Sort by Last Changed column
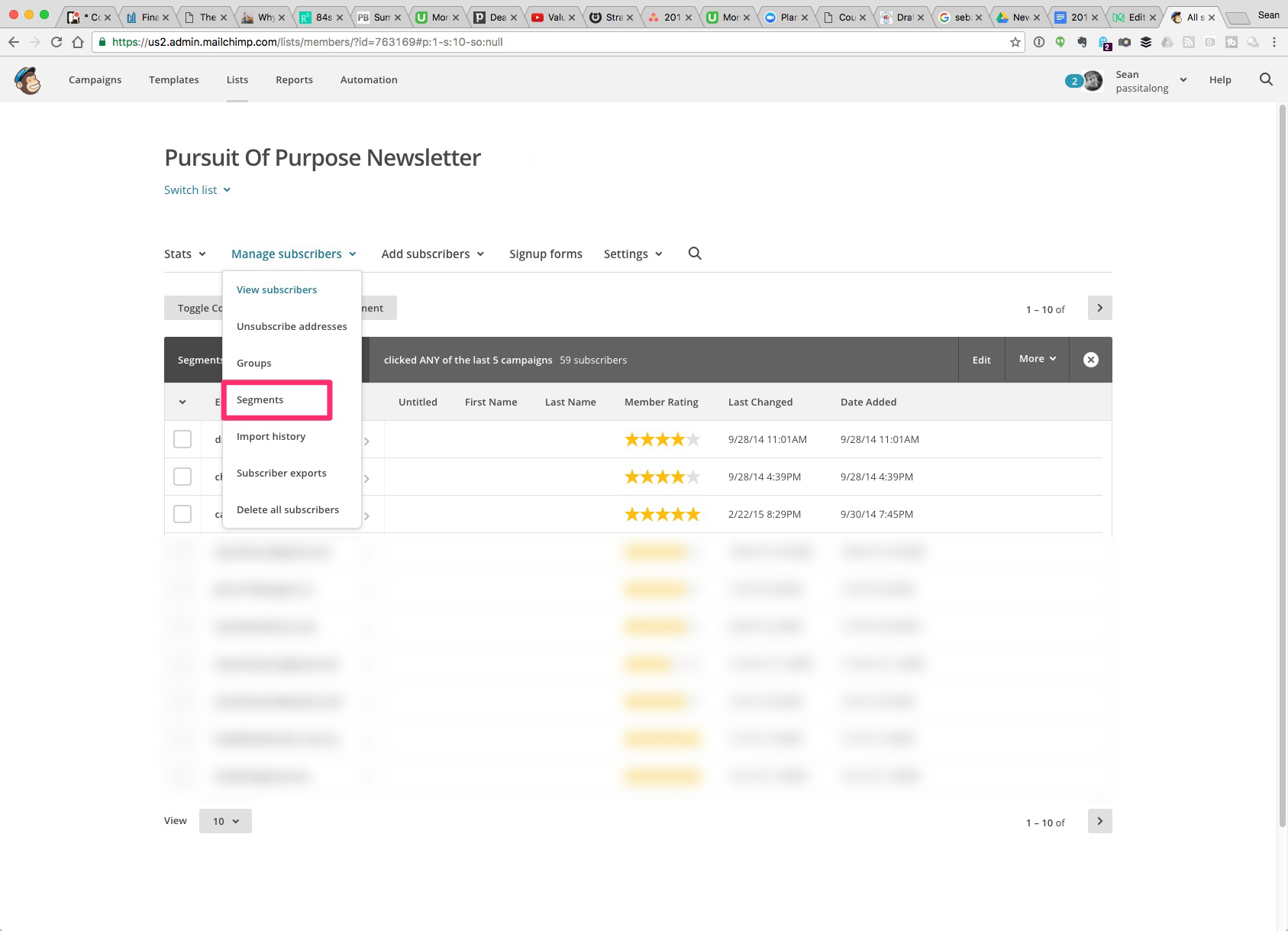This screenshot has height=931, width=1288. pyautogui.click(x=760, y=402)
